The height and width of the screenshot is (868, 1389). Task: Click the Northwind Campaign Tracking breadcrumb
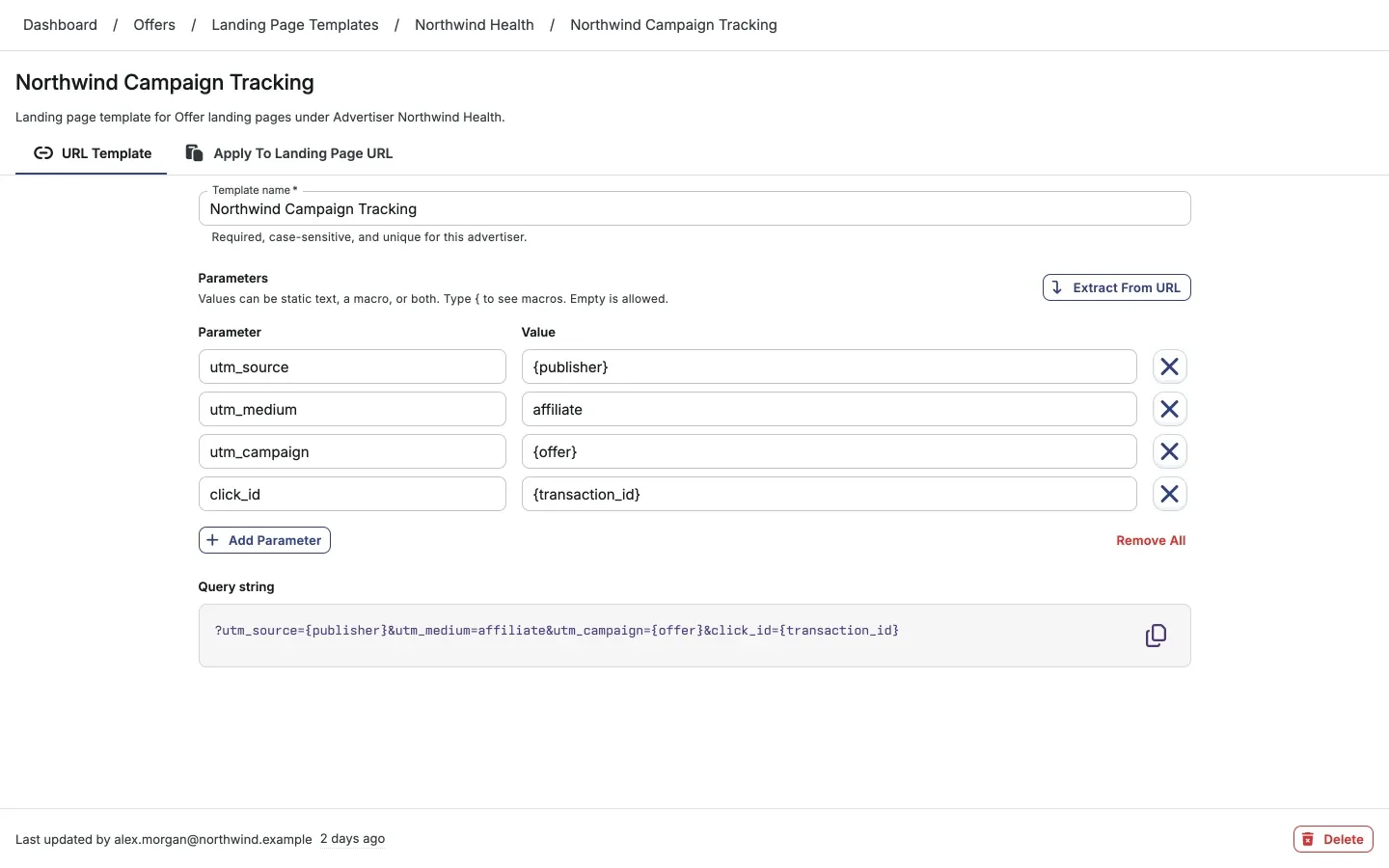[673, 25]
